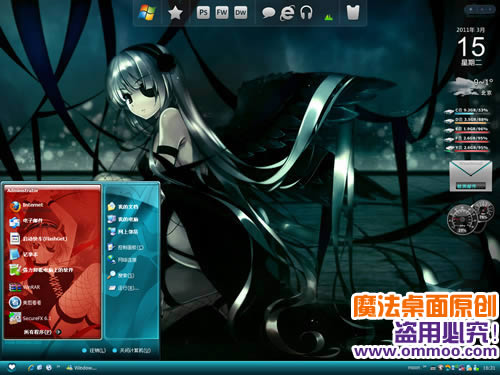Launch Photoshop from the PS dock icon

(x=203, y=13)
